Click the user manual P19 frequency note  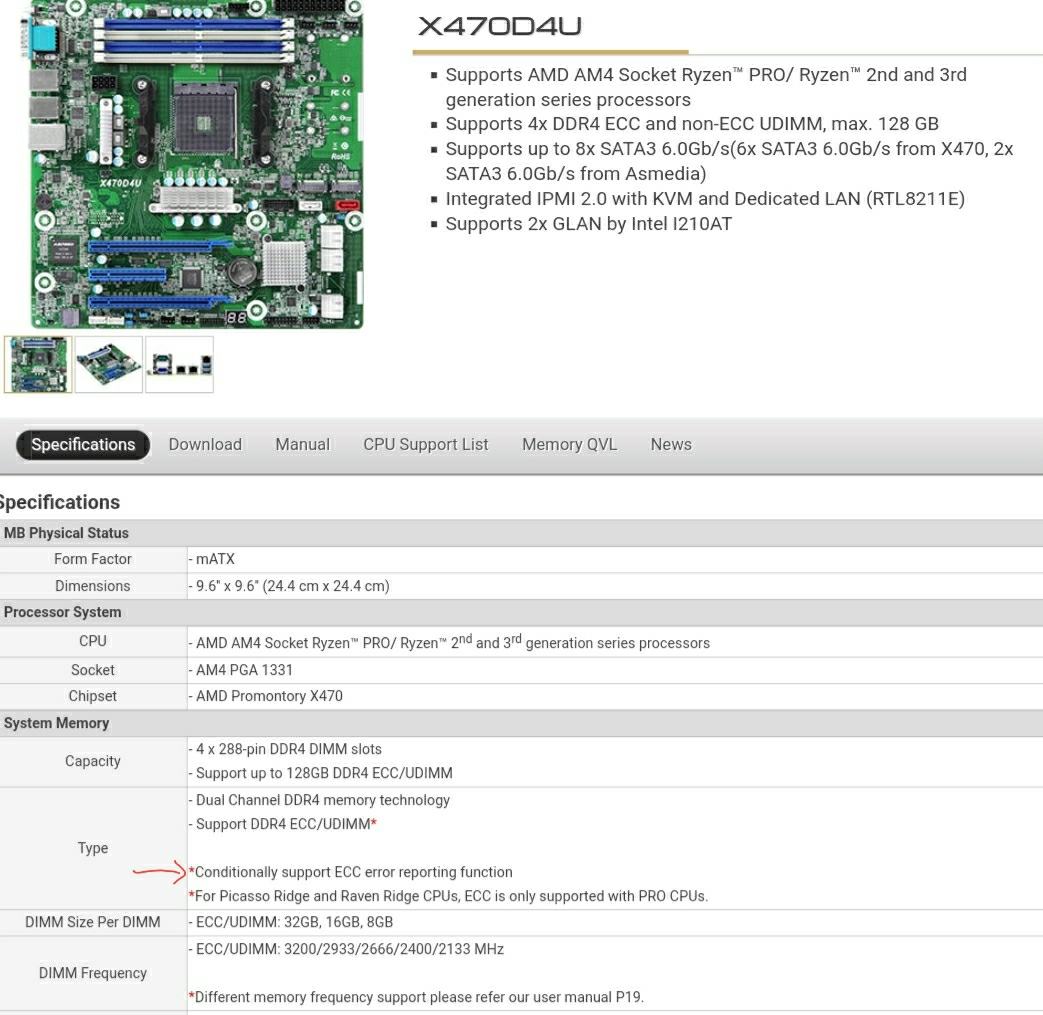tap(416, 997)
